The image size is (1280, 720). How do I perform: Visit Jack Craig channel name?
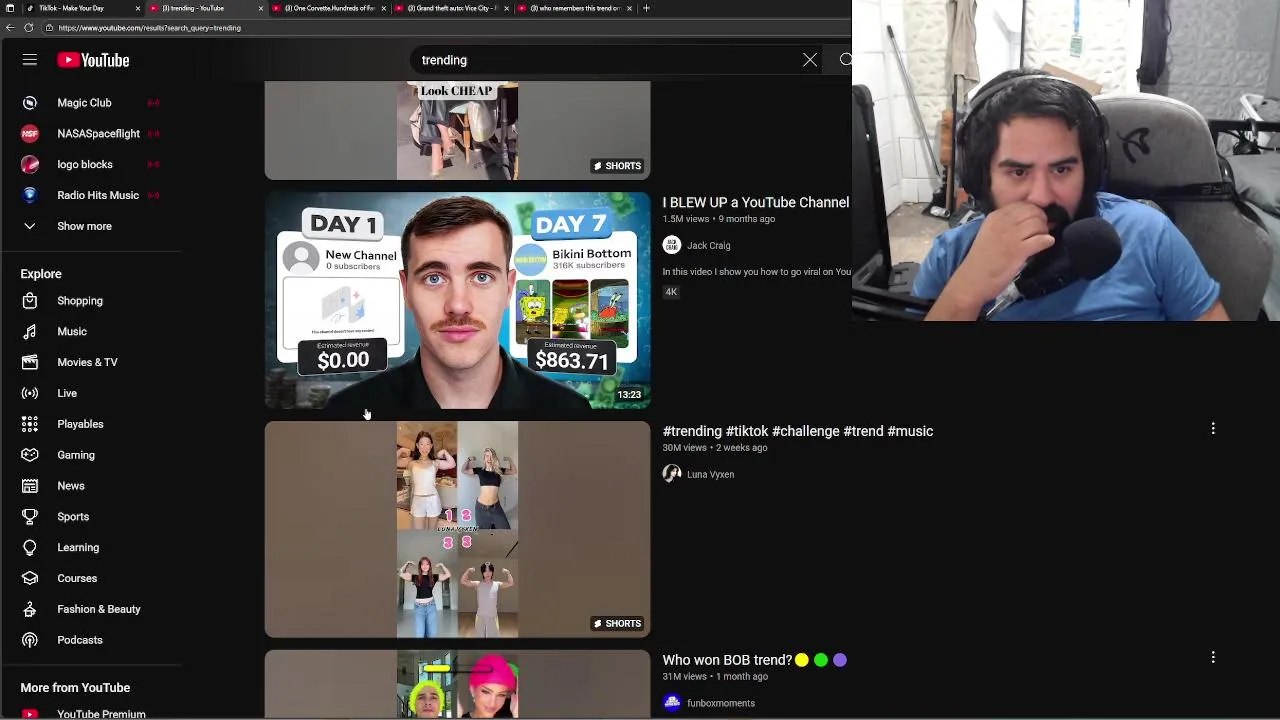coord(708,246)
